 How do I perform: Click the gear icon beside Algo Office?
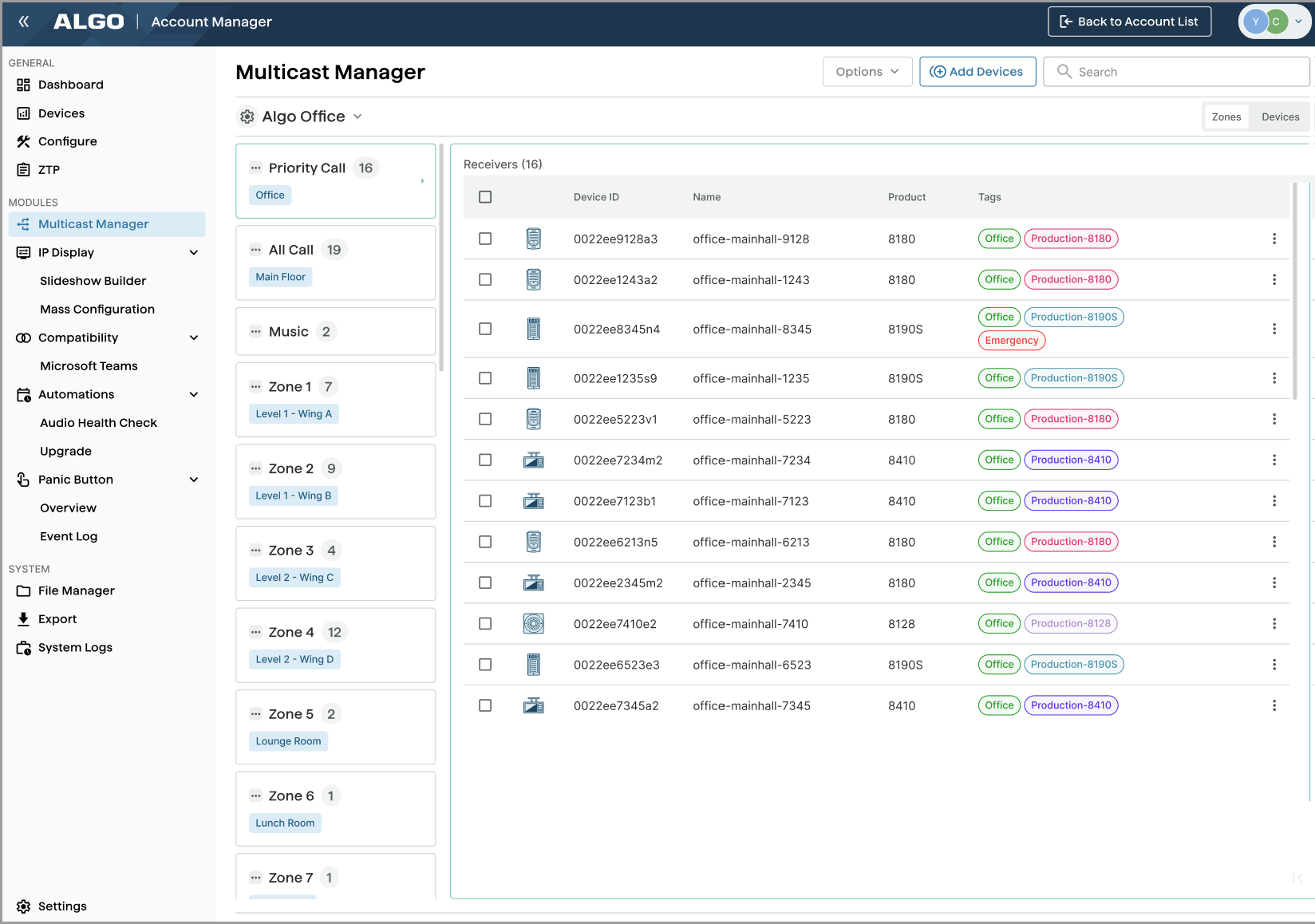(247, 116)
